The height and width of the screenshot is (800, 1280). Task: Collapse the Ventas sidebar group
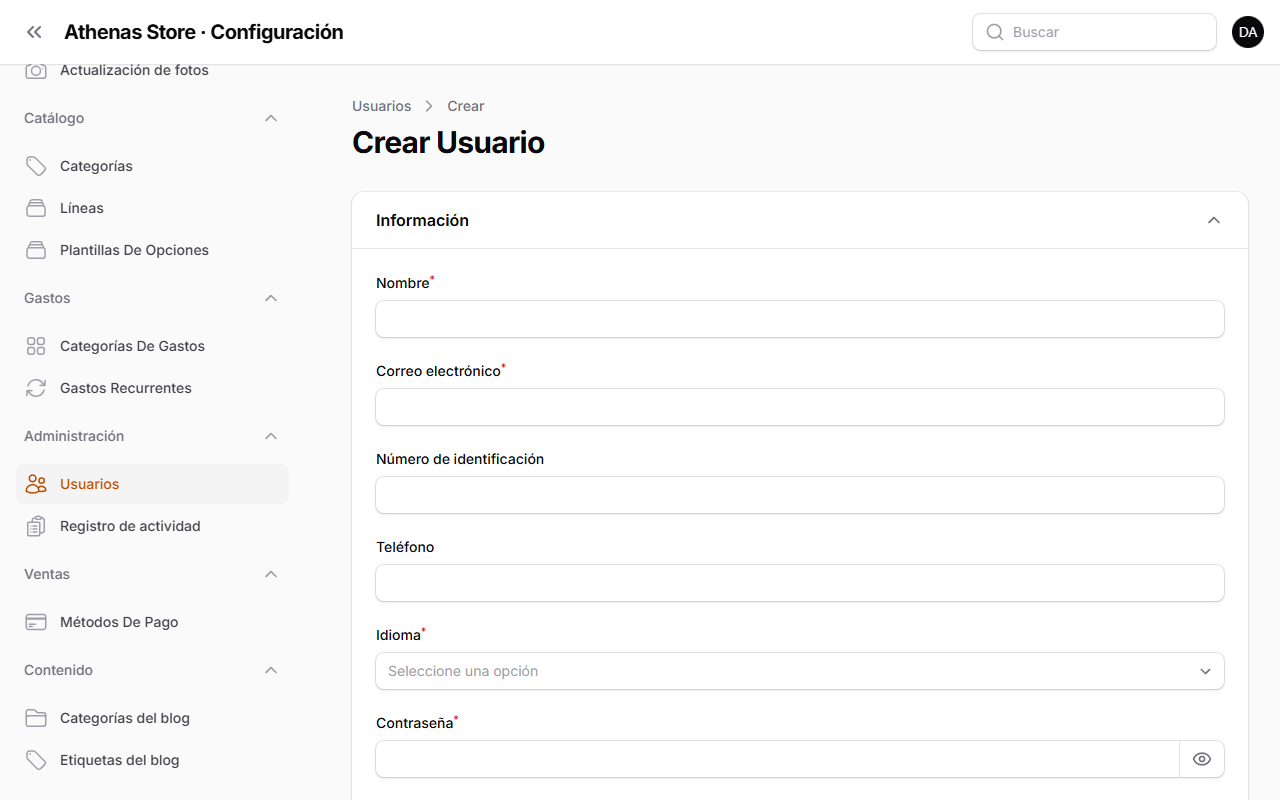pos(271,574)
